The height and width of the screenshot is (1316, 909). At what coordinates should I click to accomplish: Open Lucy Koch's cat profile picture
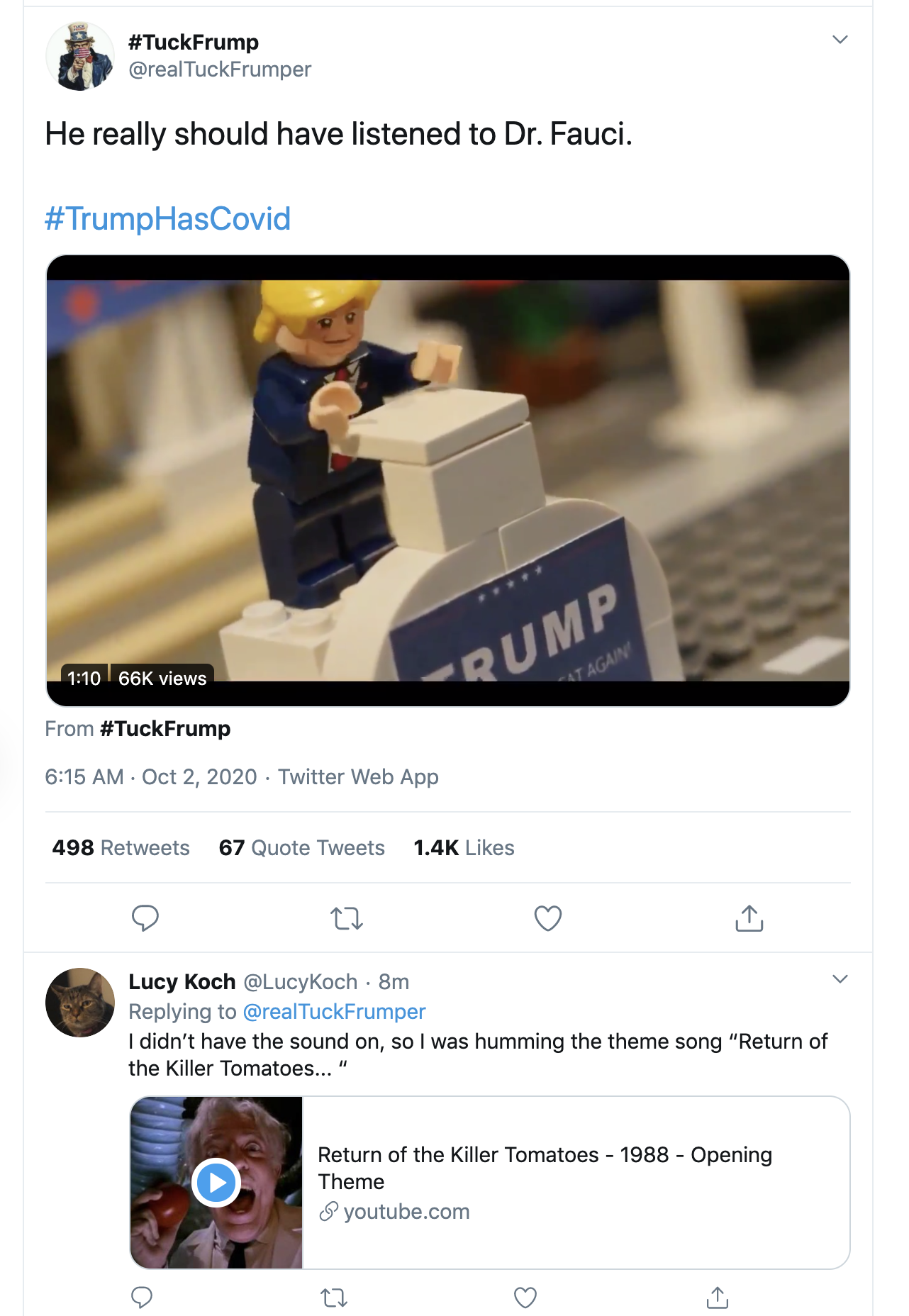click(x=80, y=1002)
